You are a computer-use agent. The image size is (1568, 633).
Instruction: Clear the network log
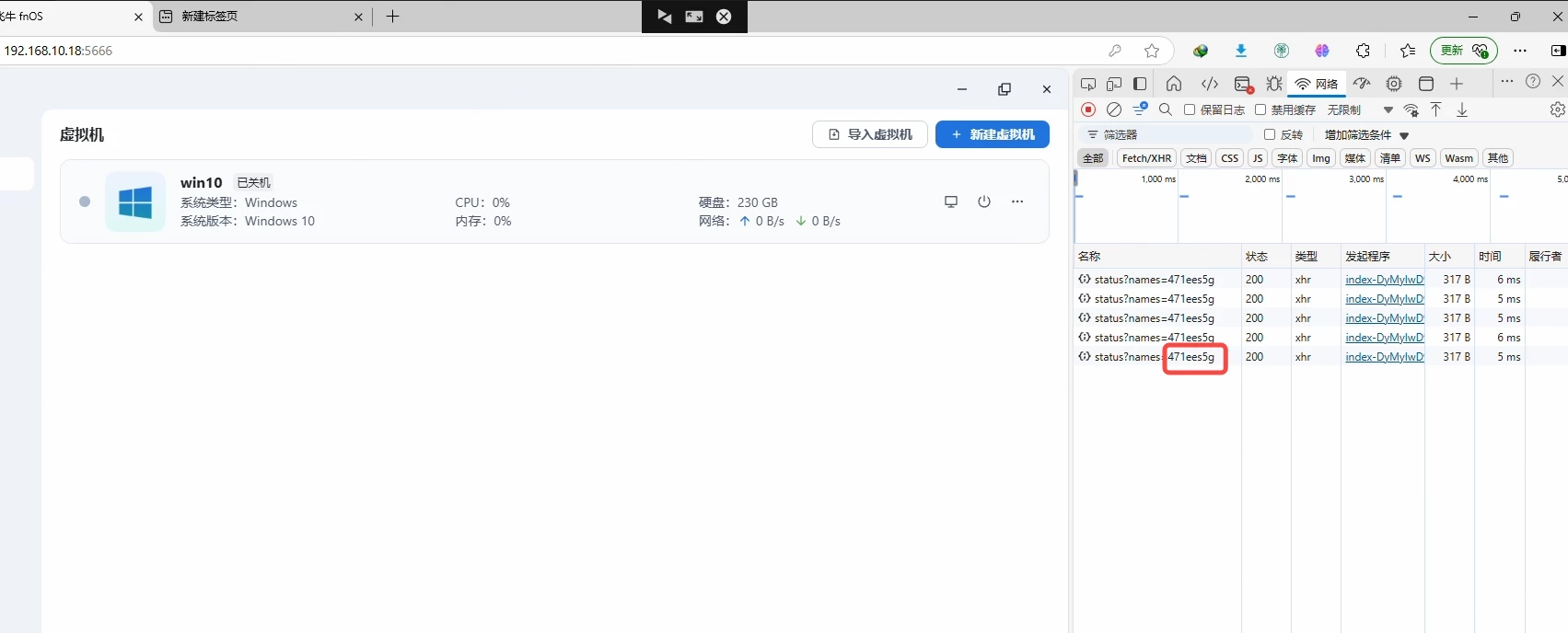click(x=1114, y=109)
